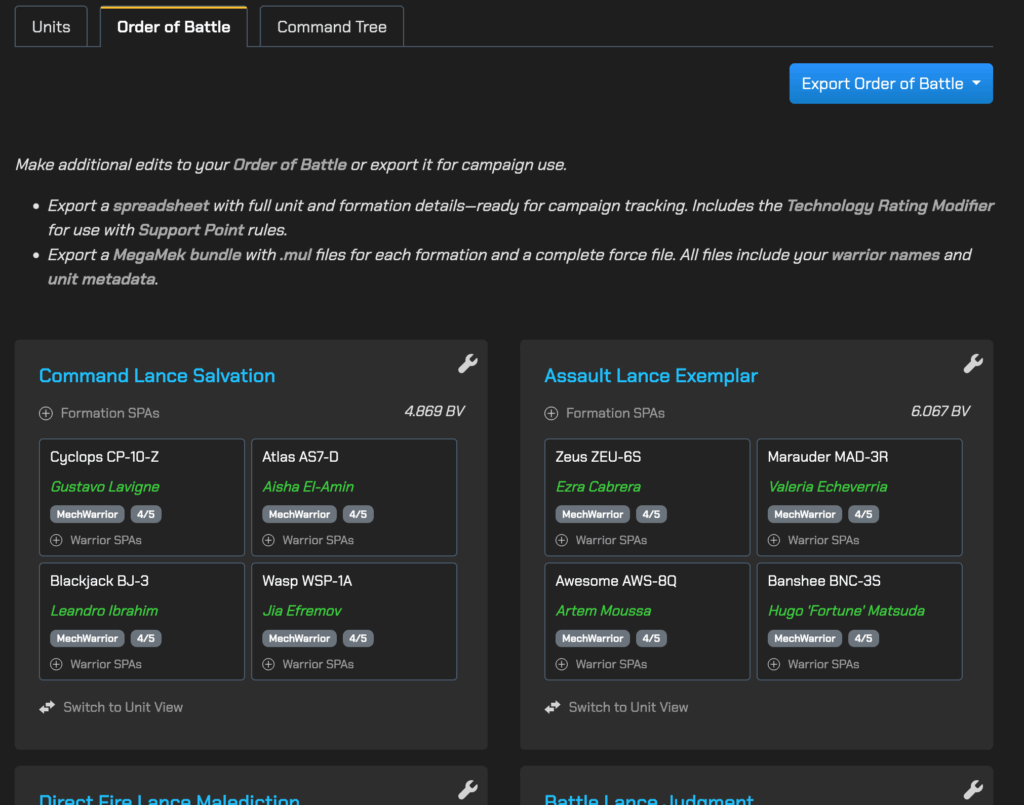Viewport: 1024px width, 805px height.
Task: Click swap arrows icon in Assault Lance card
Action: [552, 707]
